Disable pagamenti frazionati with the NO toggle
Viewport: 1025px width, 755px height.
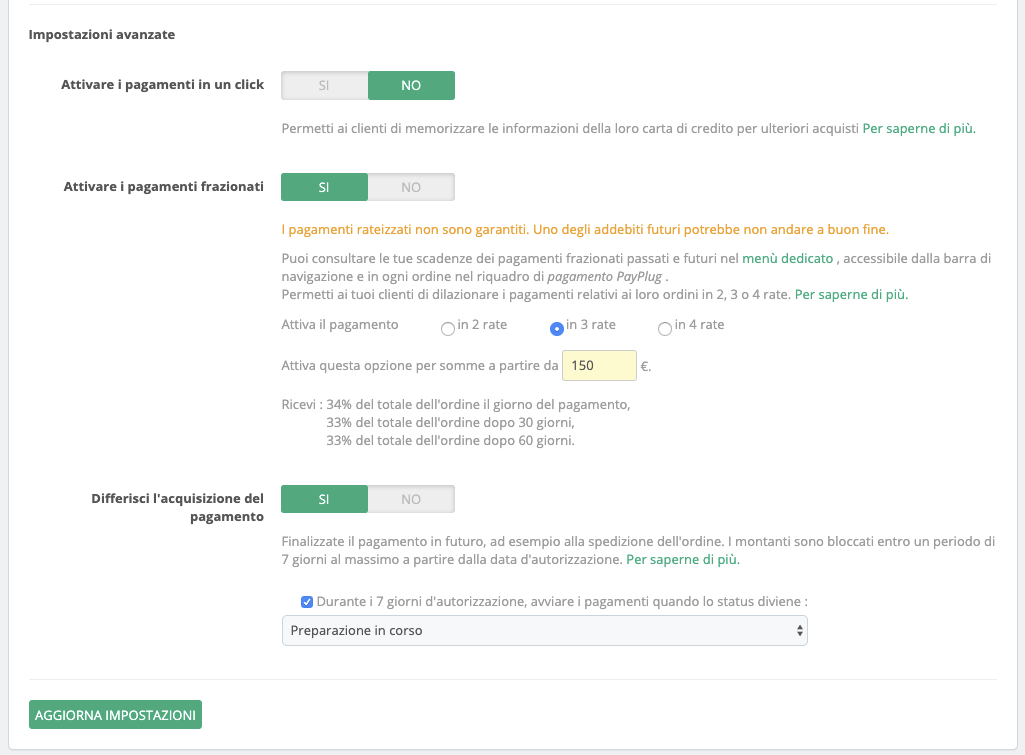pyautogui.click(x=411, y=187)
